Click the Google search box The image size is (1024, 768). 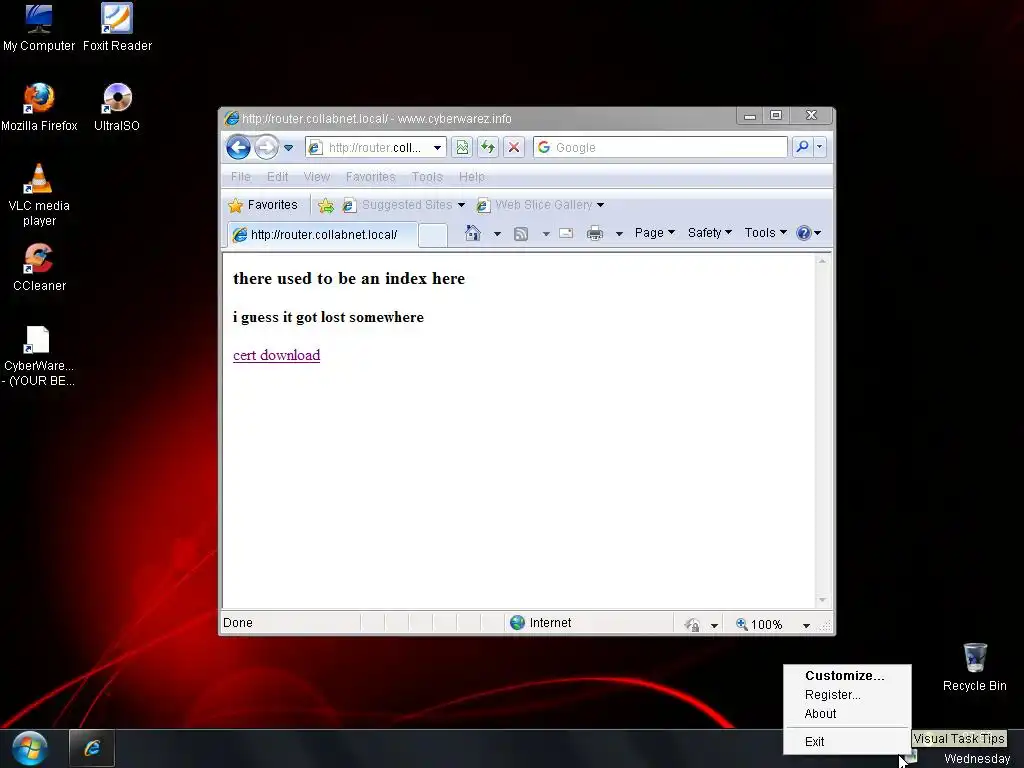(660, 148)
